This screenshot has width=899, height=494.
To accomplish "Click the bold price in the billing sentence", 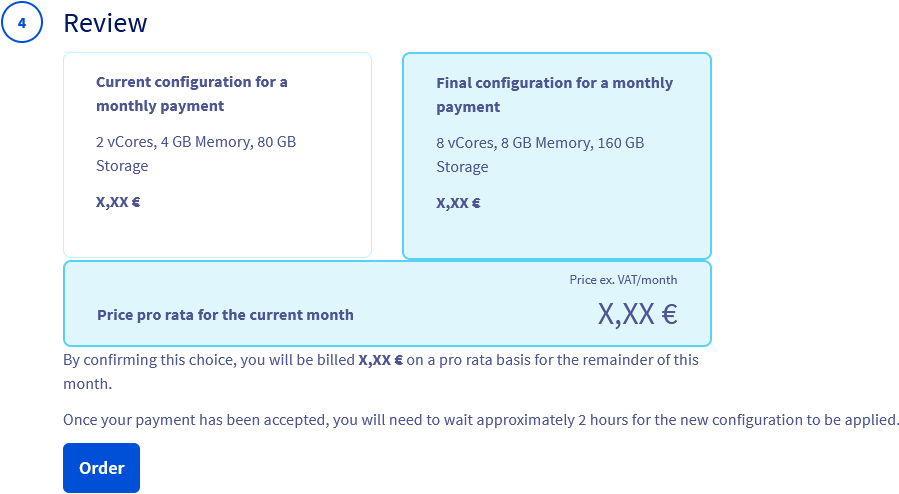I will [x=380, y=360].
